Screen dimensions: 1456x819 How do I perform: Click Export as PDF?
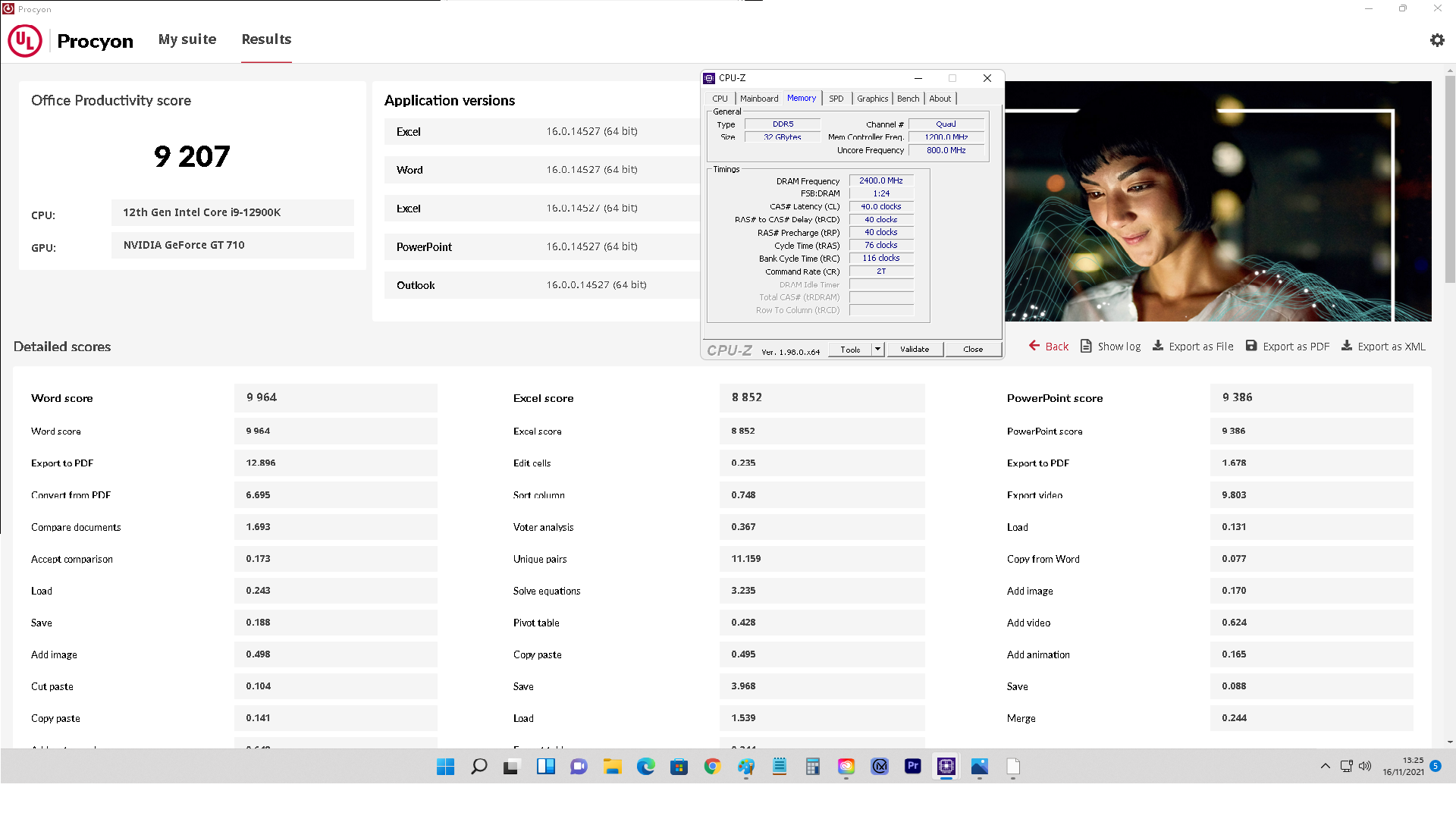[1288, 347]
